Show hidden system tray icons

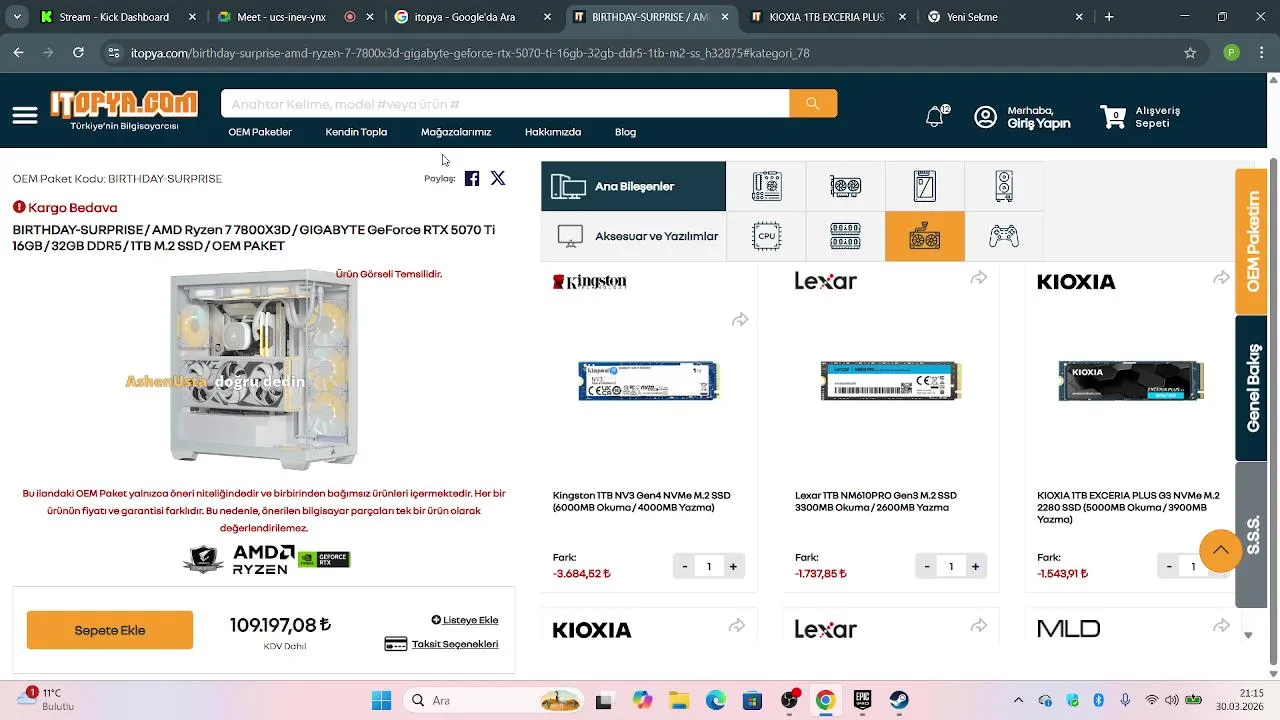[x=1018, y=700]
